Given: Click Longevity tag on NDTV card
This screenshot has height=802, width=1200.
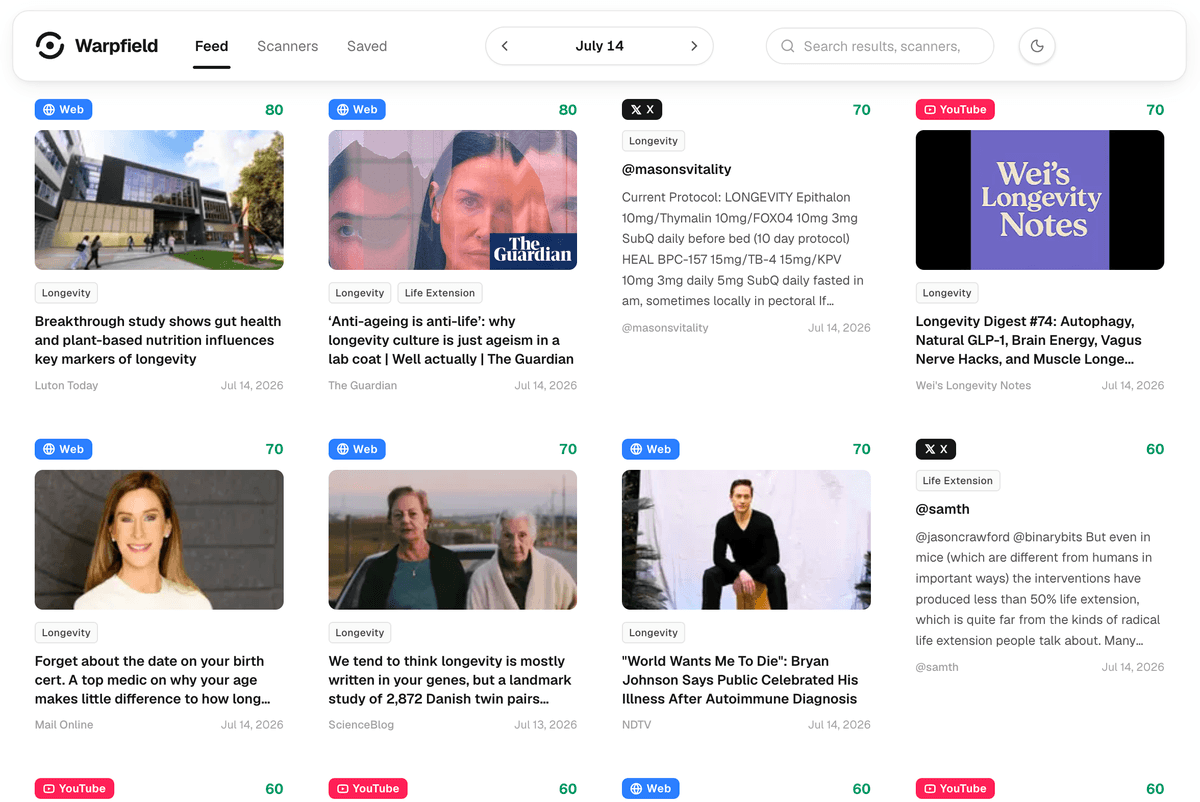Looking at the screenshot, I should click(x=653, y=633).
